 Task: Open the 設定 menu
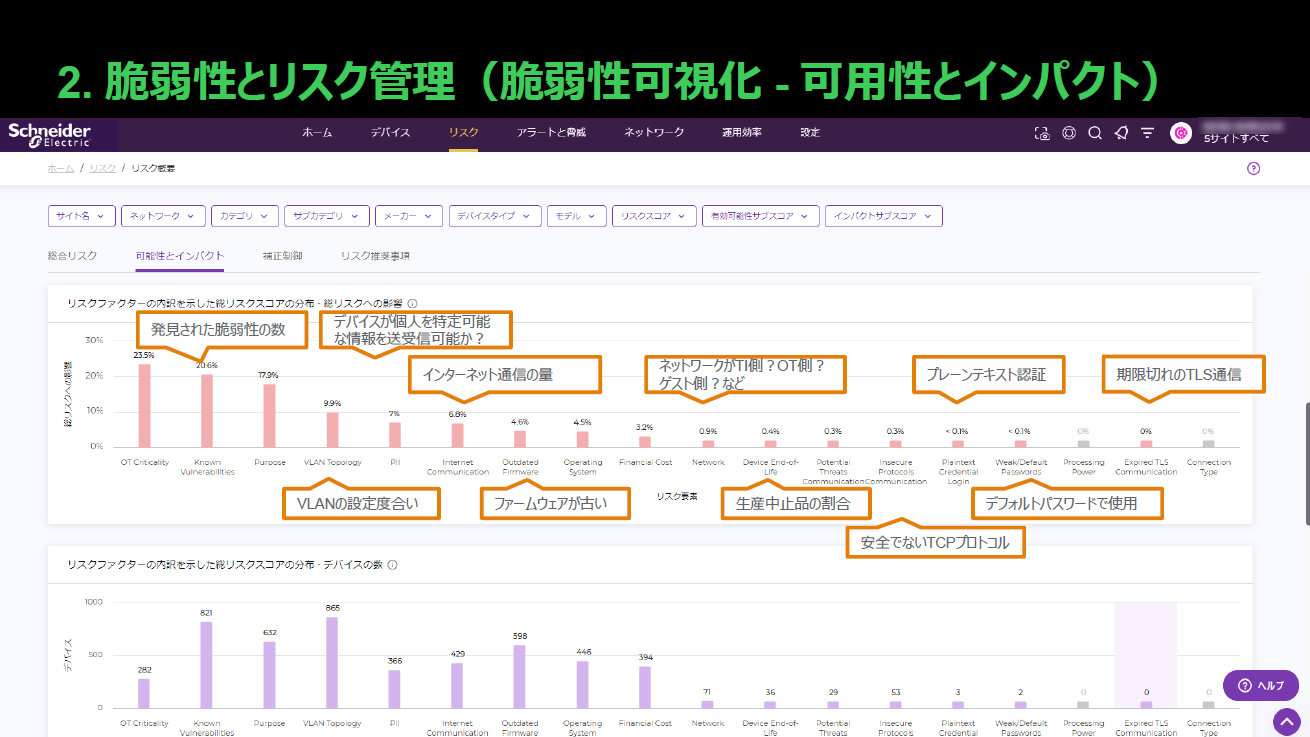pyautogui.click(x=810, y=133)
